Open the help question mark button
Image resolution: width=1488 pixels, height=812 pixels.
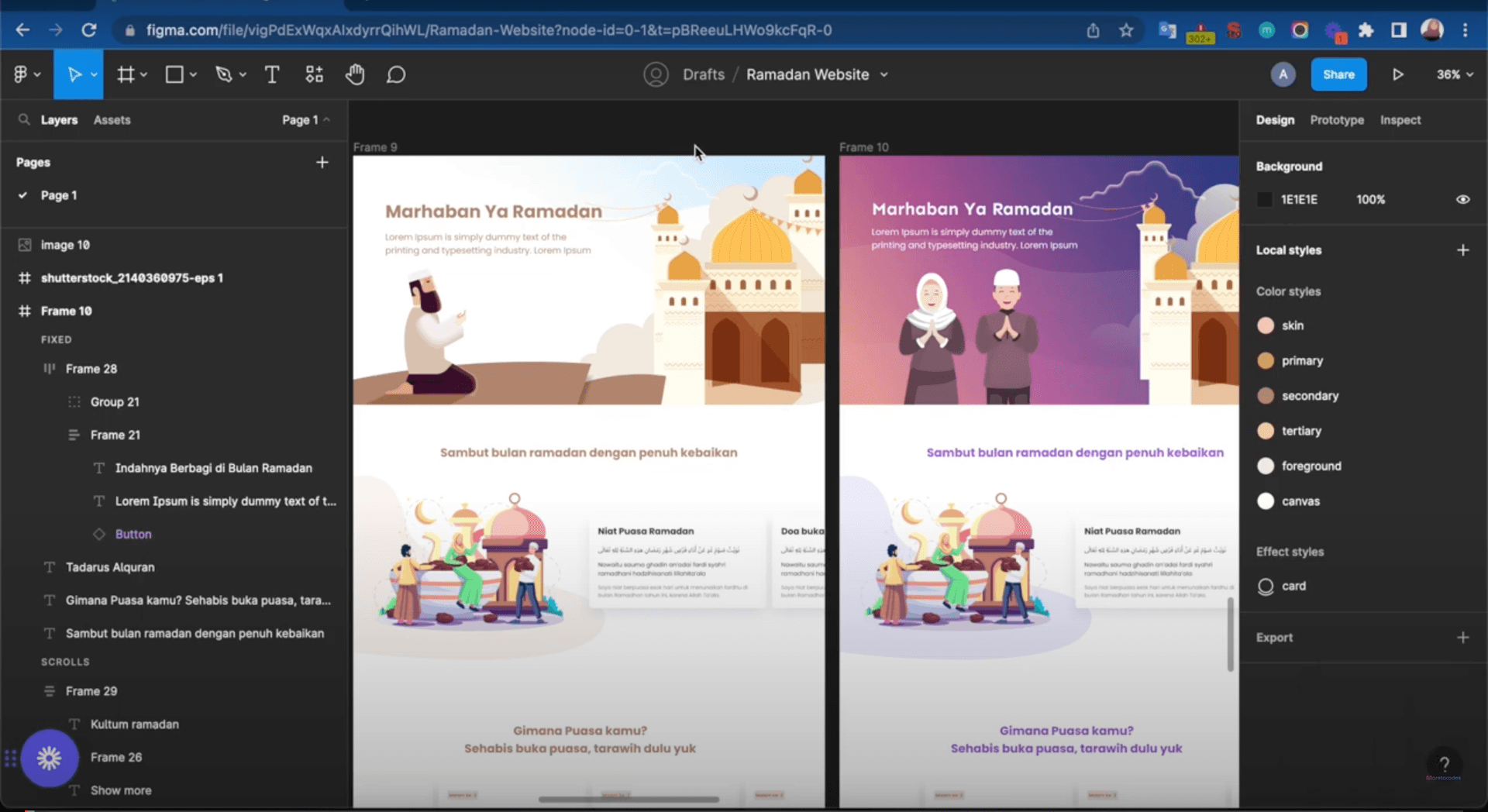1444,763
